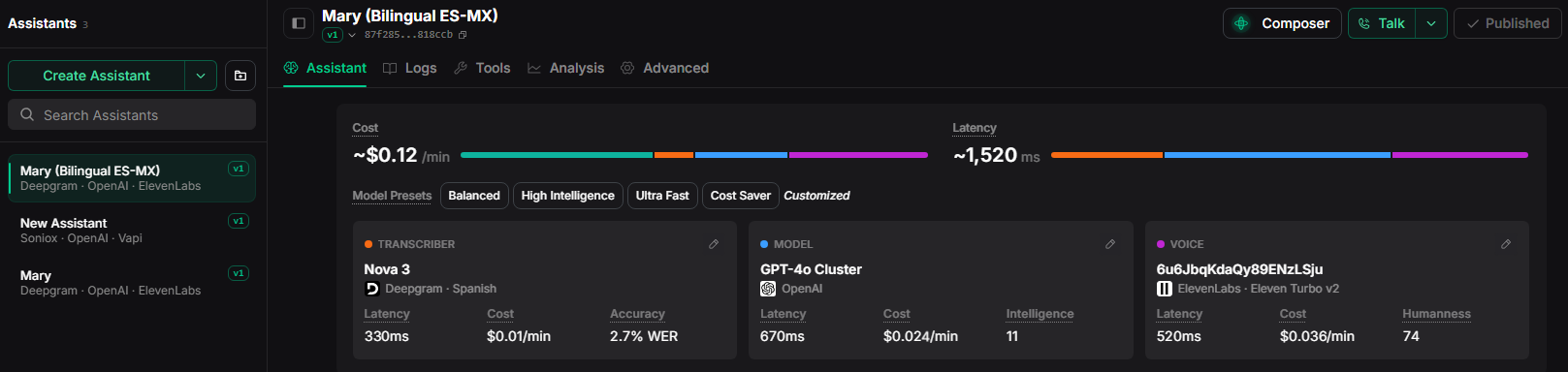
Task: Click the ~$0.12 /min cost value
Action: [x=401, y=155]
